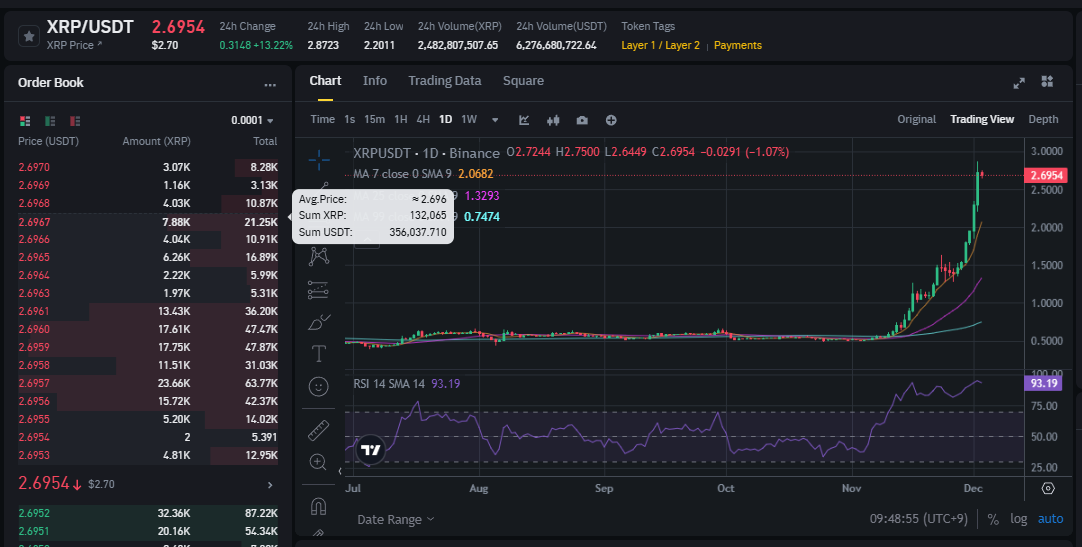1082x547 pixels.
Task: Open the Date Range dropdown
Action: click(x=395, y=519)
